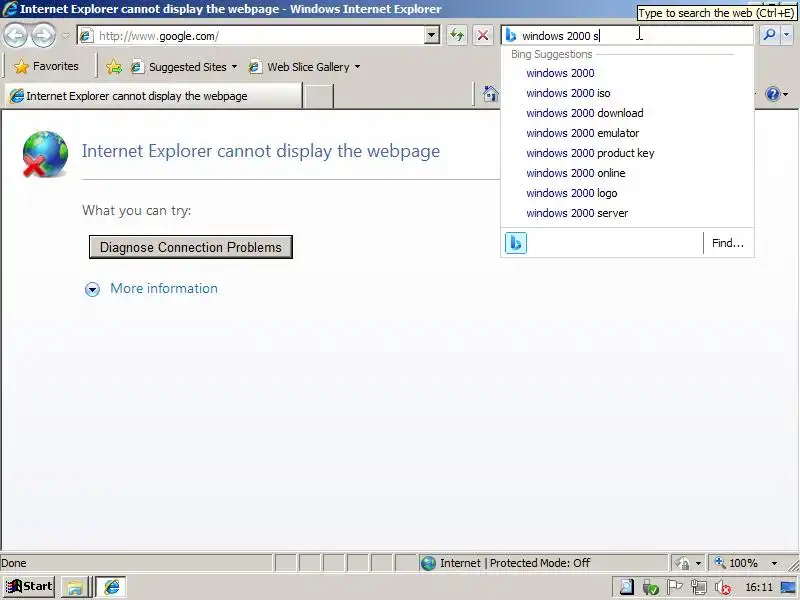Click the first system tray icon beside checkmark

coord(626,587)
